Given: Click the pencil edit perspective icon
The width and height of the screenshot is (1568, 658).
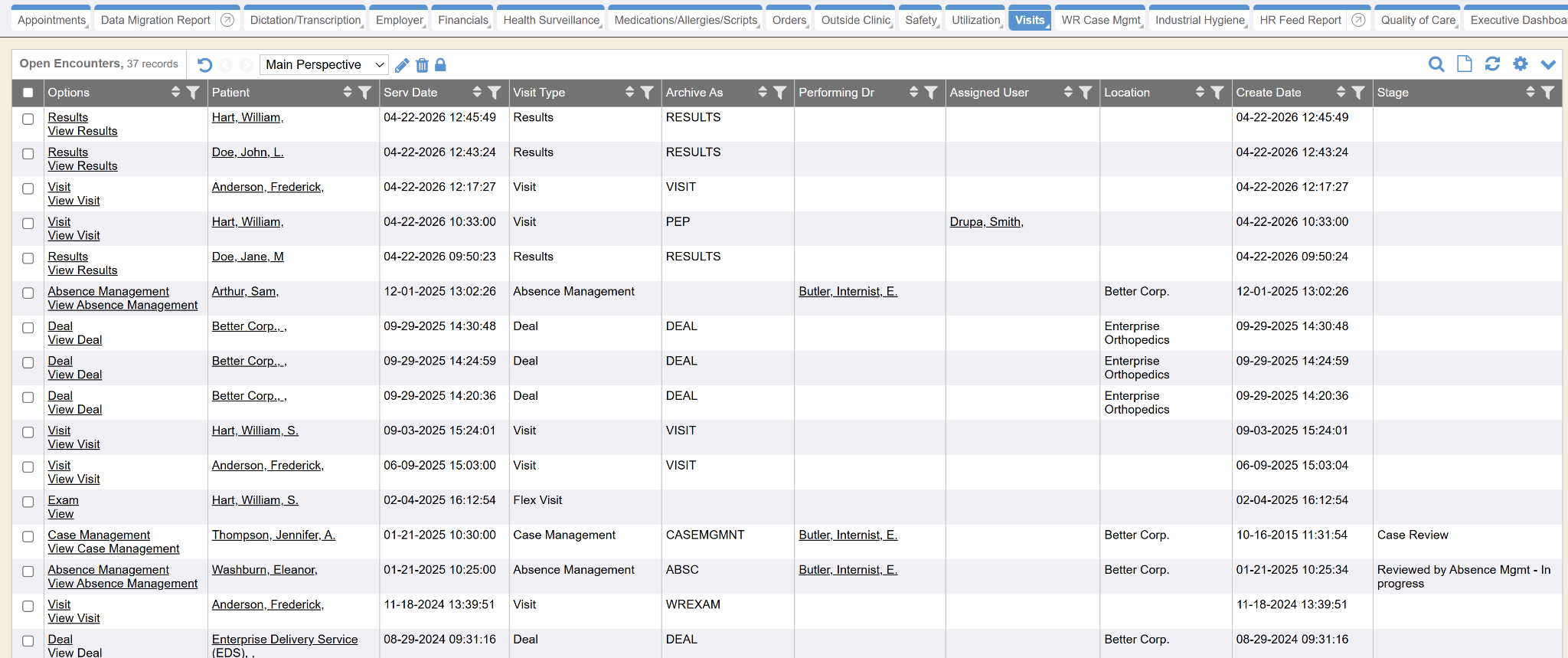Looking at the screenshot, I should tap(402, 65).
